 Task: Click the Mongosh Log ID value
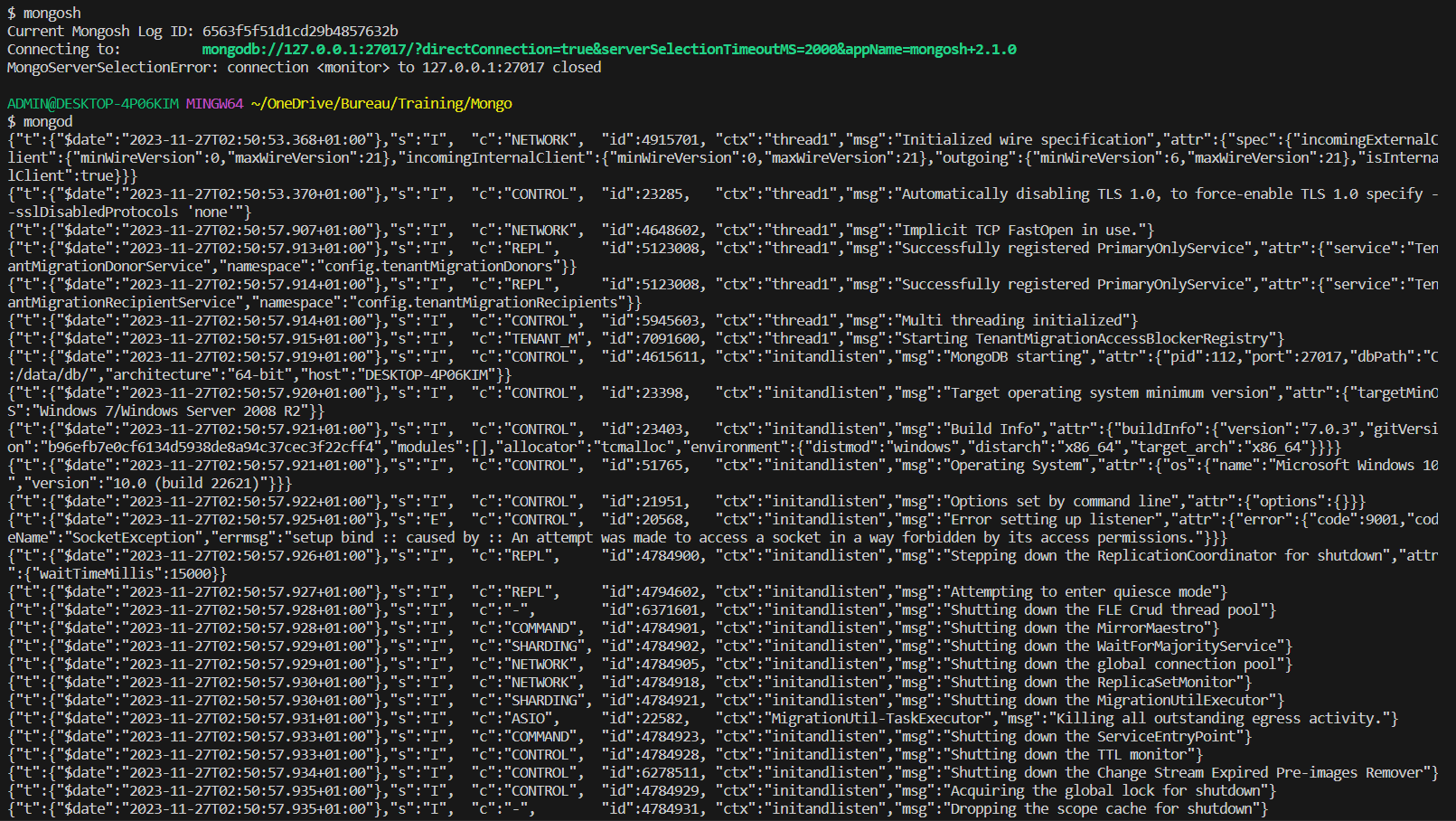coord(300,31)
